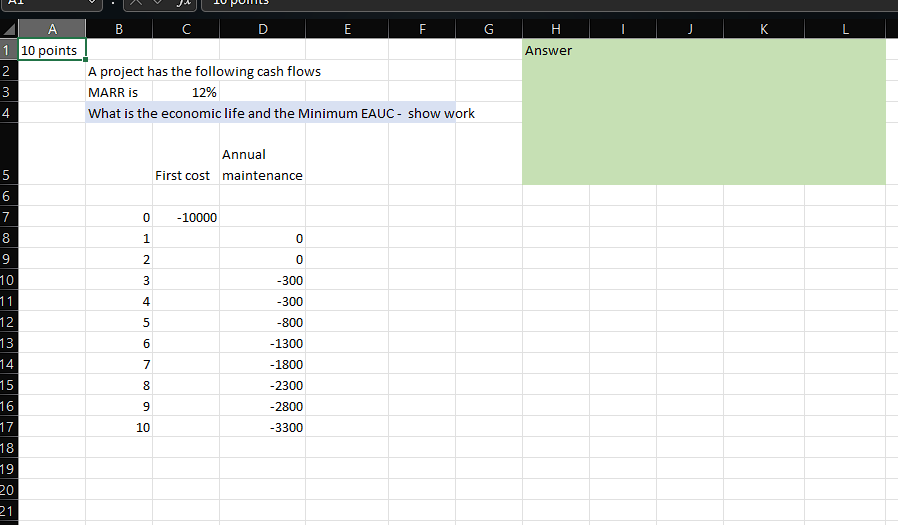This screenshot has height=525, width=898.
Task: Select year 9 cell in column B
Action: click(x=119, y=406)
